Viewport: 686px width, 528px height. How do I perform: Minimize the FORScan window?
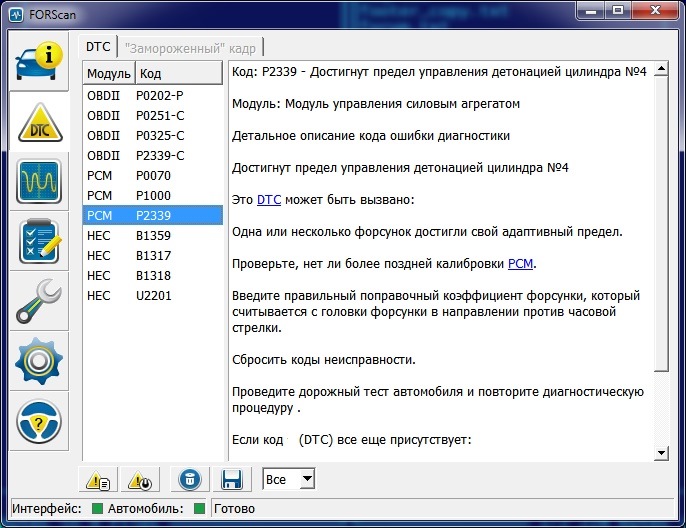pyautogui.click(x=591, y=11)
